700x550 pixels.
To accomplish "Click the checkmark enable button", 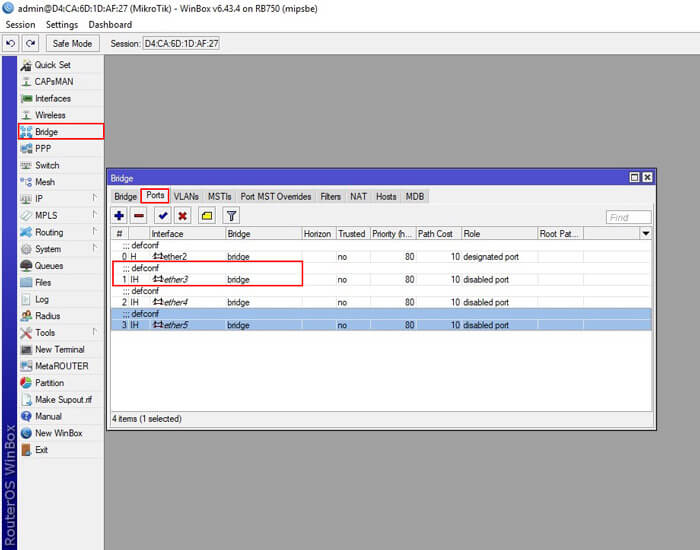I will click(163, 216).
